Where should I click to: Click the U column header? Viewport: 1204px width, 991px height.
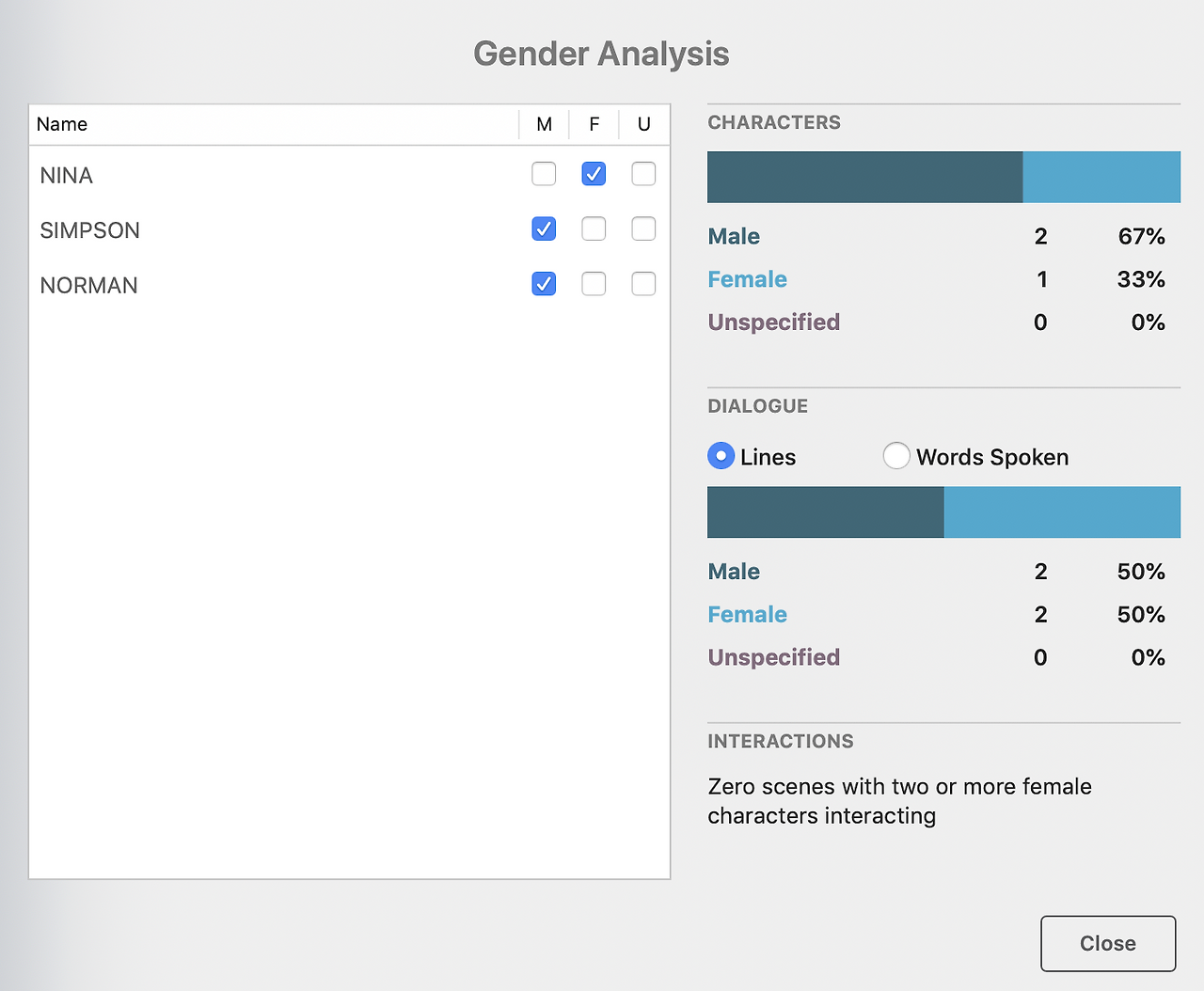[643, 124]
